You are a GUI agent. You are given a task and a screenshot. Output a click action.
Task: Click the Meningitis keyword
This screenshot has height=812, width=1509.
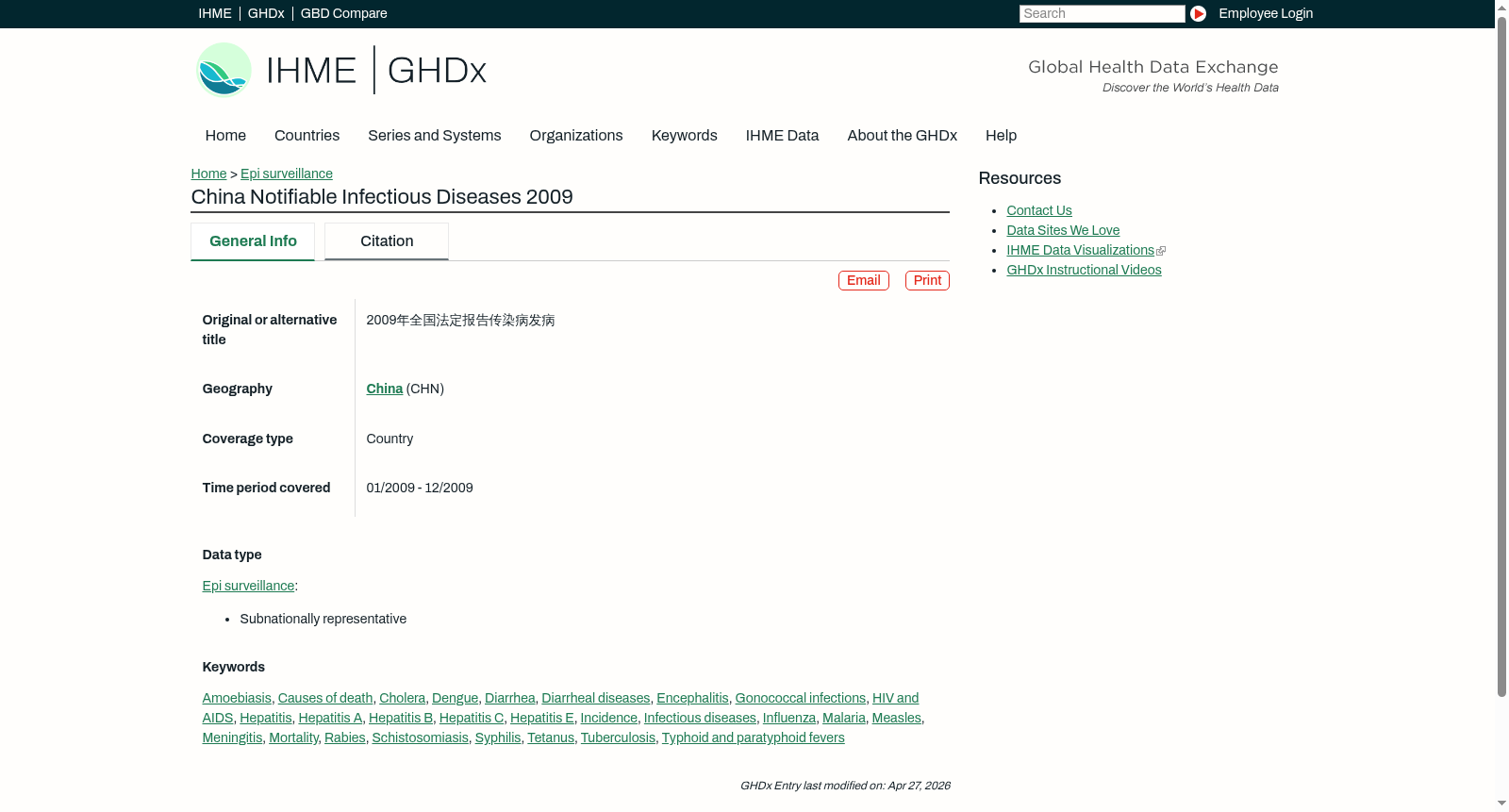232,737
